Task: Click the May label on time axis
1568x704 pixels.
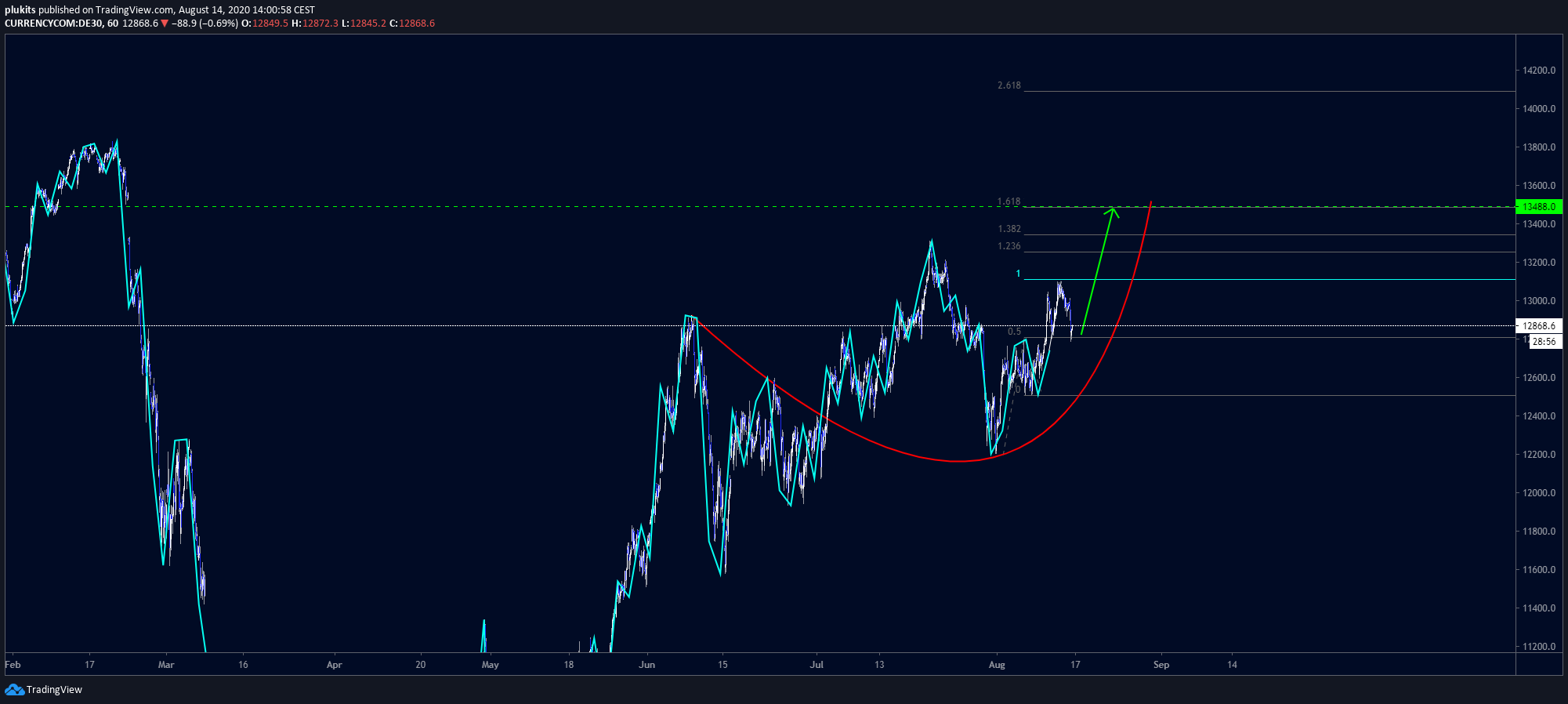Action: (x=491, y=665)
